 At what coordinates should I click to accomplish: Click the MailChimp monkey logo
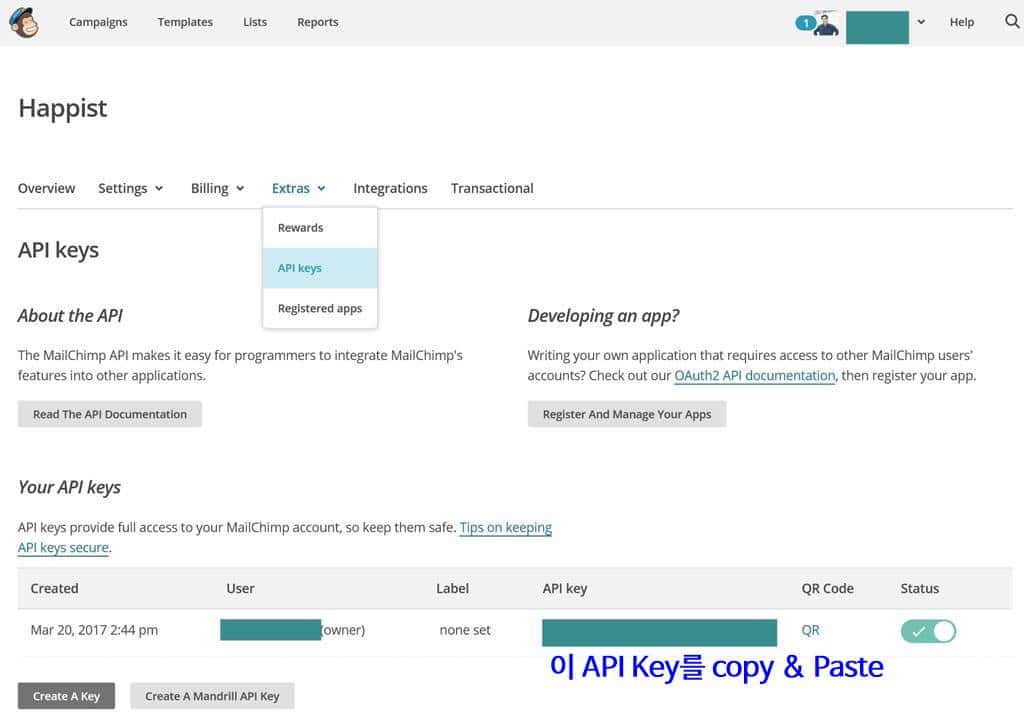(24, 22)
